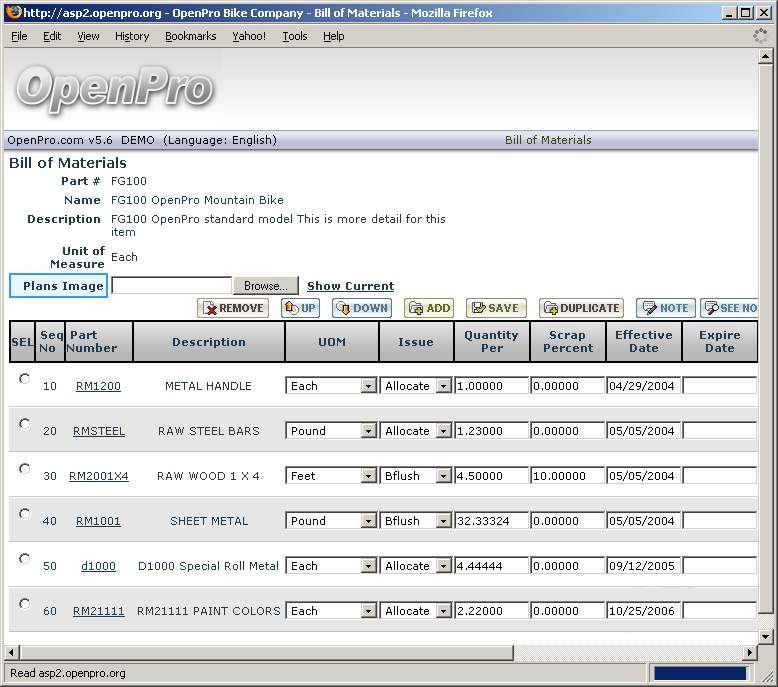
Task: Click the Duplicate icon button
Action: tap(581, 308)
